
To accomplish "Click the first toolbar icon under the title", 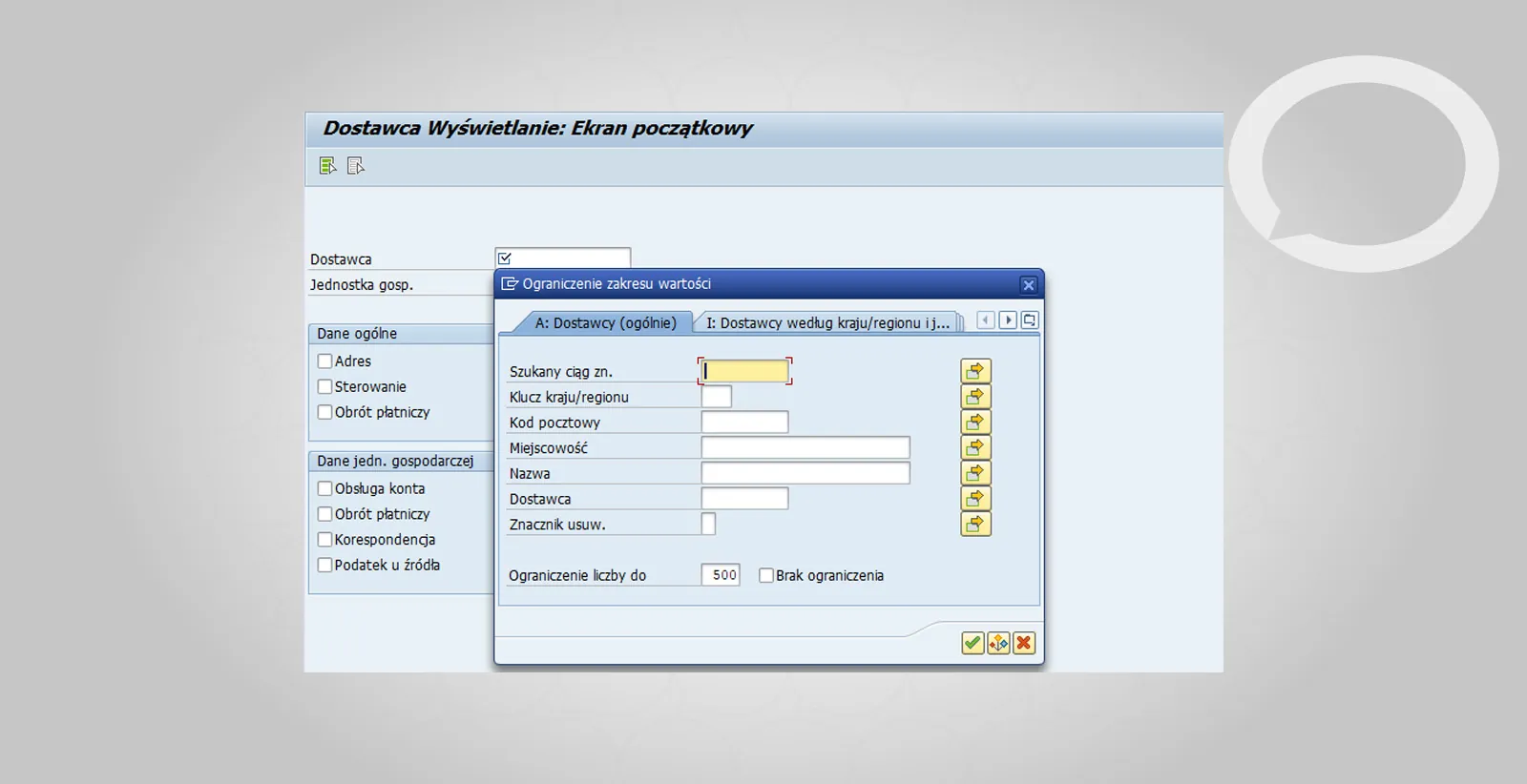I will 327,166.
